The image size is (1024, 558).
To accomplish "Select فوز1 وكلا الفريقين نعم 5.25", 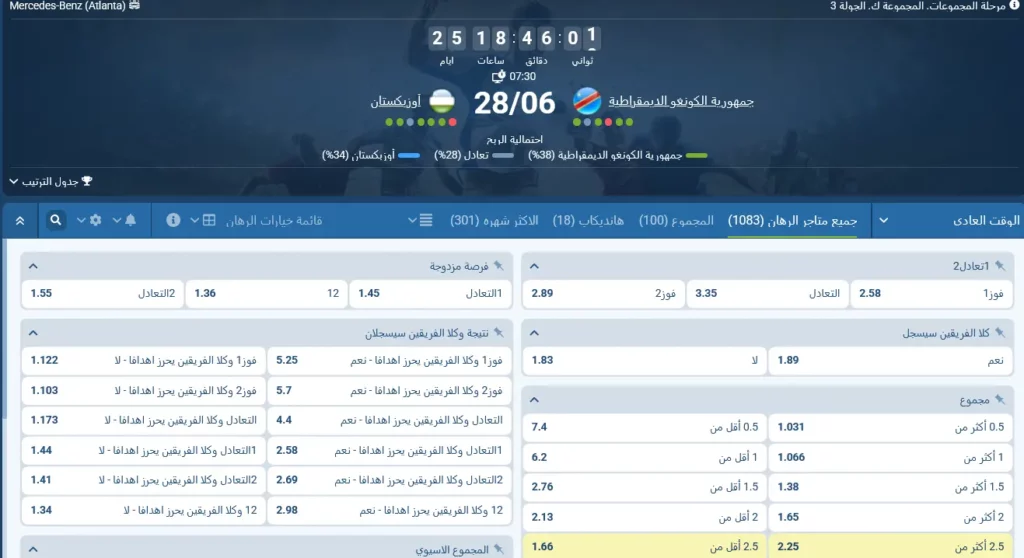I will (389, 360).
